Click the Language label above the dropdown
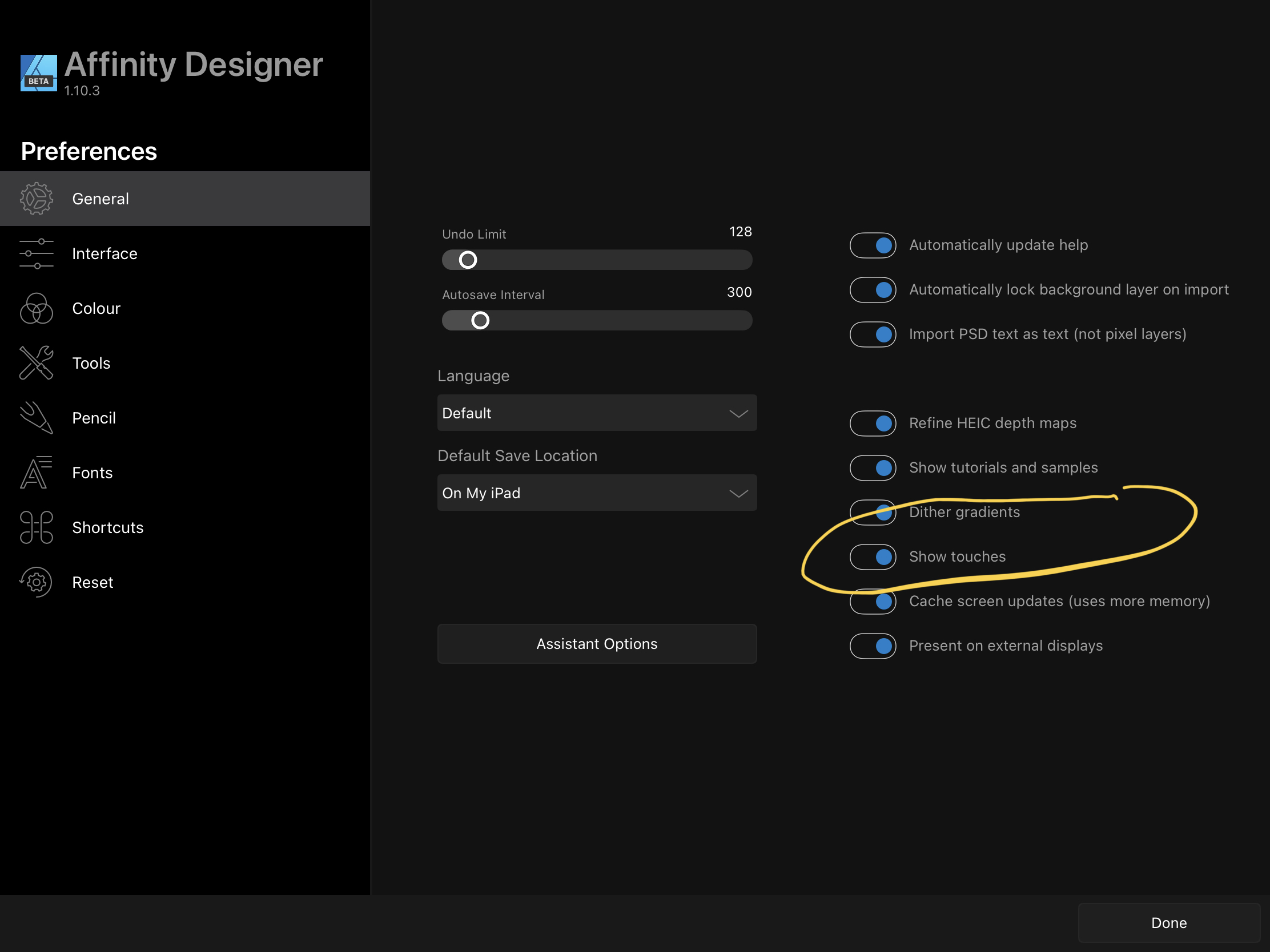 pyautogui.click(x=473, y=376)
